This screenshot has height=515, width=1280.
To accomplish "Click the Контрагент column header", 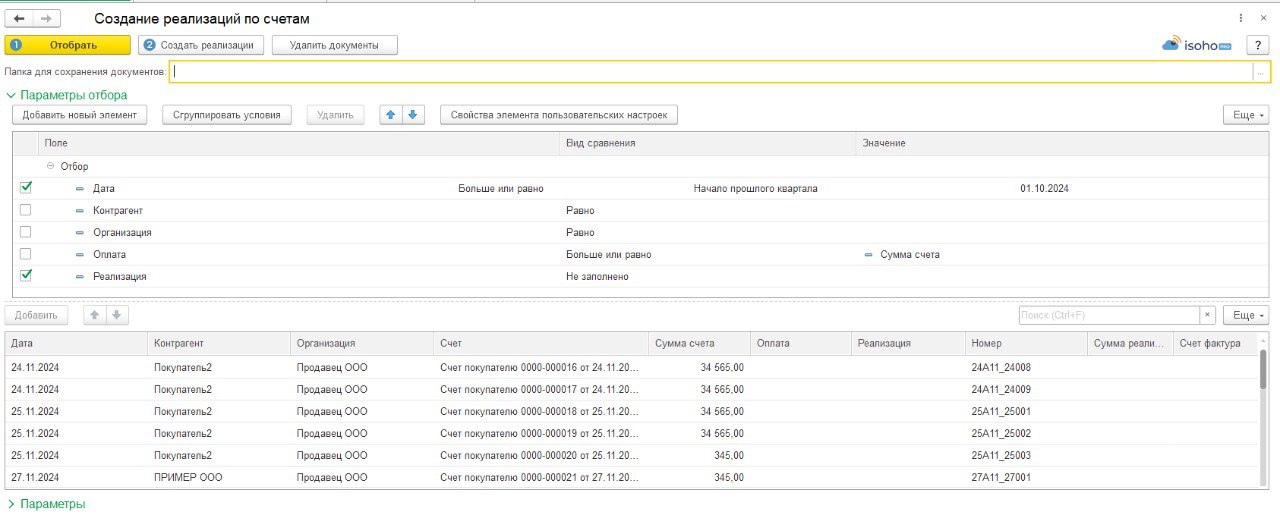I will (219, 343).
